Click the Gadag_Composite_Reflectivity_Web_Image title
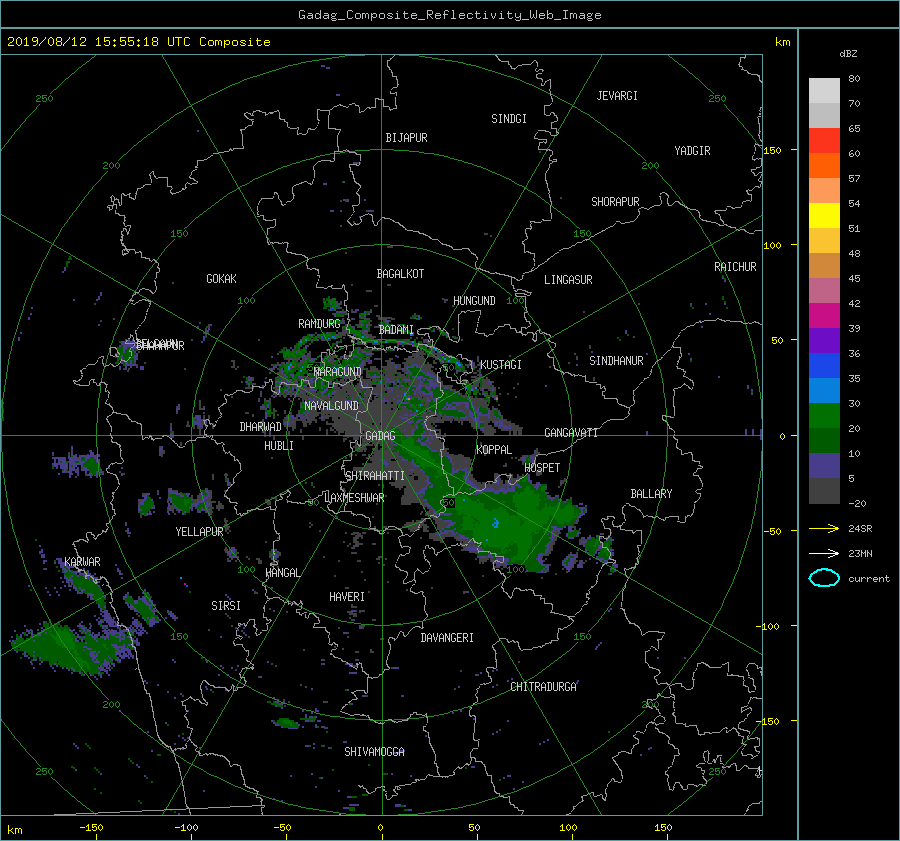Image resolution: width=900 pixels, height=841 pixels. tap(449, 15)
